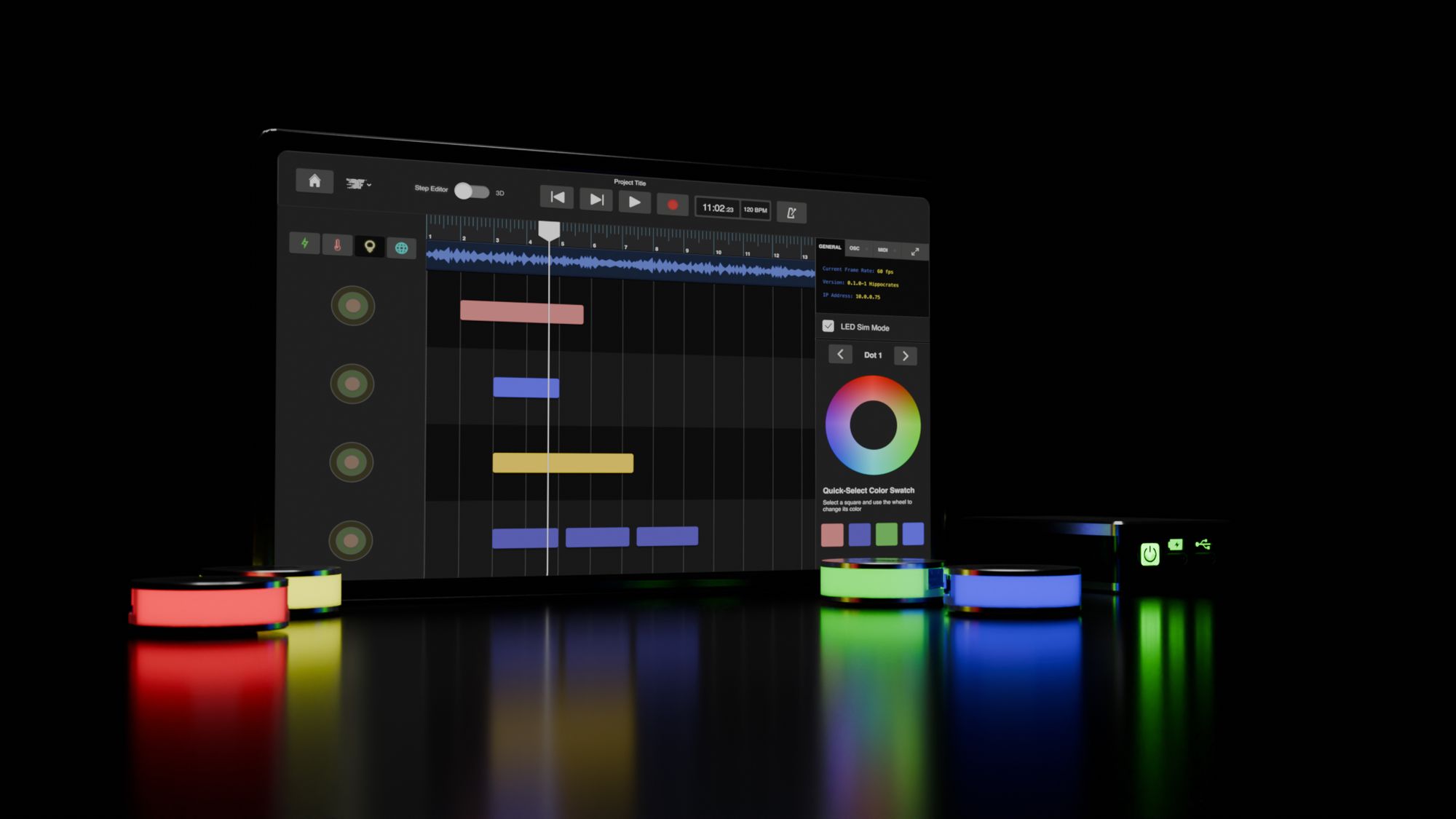Toggle the metronome icon

coord(791,213)
